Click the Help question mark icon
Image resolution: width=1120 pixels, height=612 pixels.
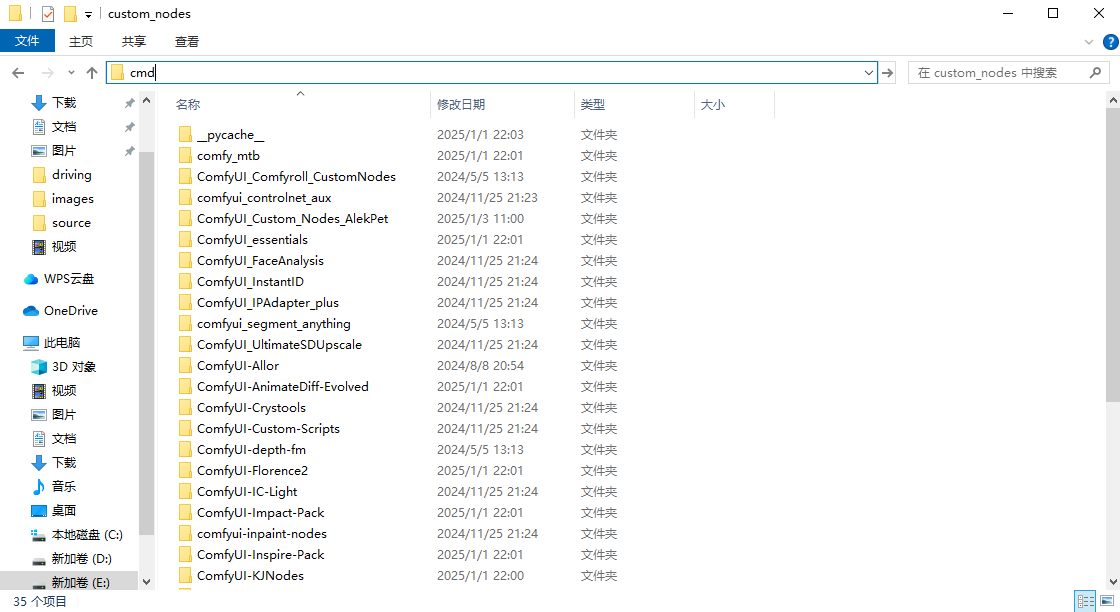[x=1110, y=42]
